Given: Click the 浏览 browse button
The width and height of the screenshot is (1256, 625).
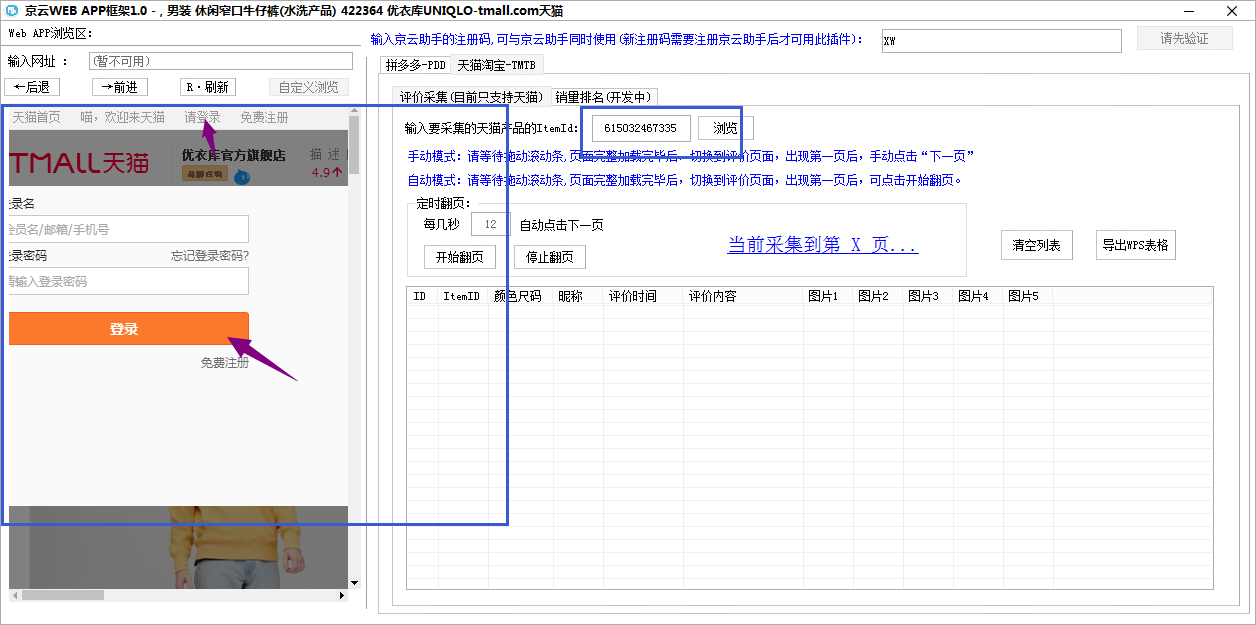Looking at the screenshot, I should click(726, 128).
